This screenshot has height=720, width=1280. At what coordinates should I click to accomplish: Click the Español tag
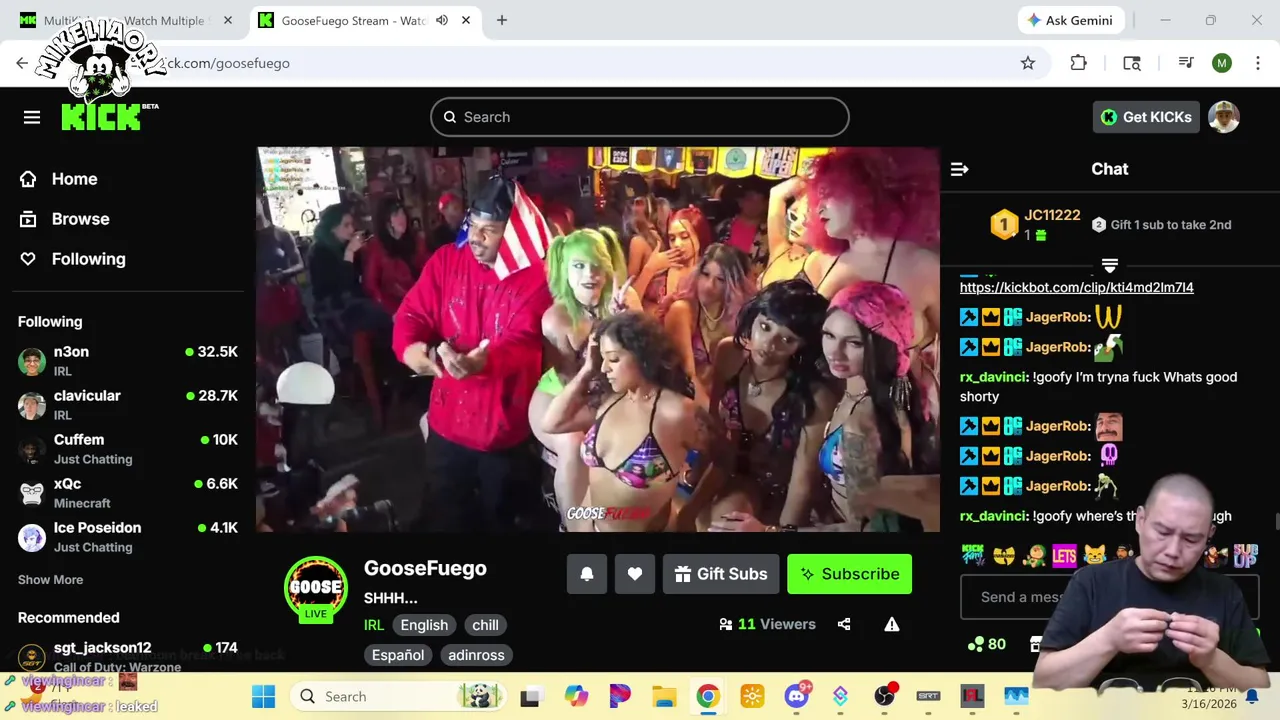click(398, 655)
